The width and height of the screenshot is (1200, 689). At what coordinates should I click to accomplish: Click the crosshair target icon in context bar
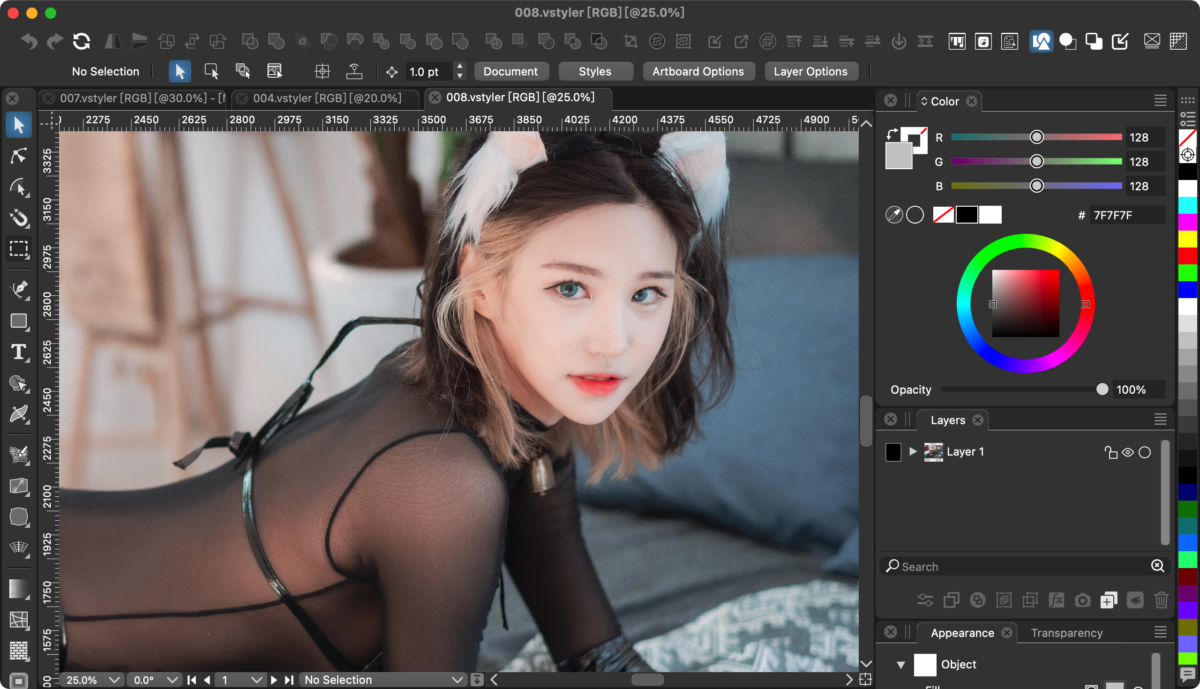[x=322, y=71]
